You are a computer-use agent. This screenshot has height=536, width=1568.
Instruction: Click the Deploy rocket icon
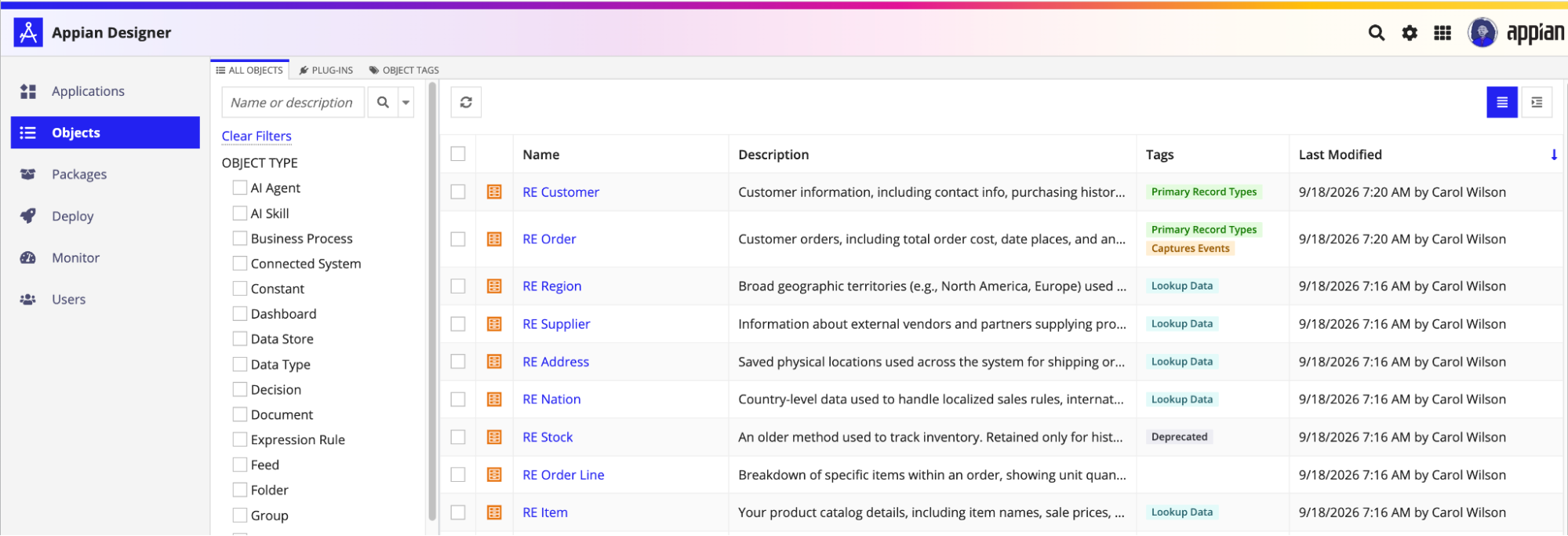click(28, 216)
